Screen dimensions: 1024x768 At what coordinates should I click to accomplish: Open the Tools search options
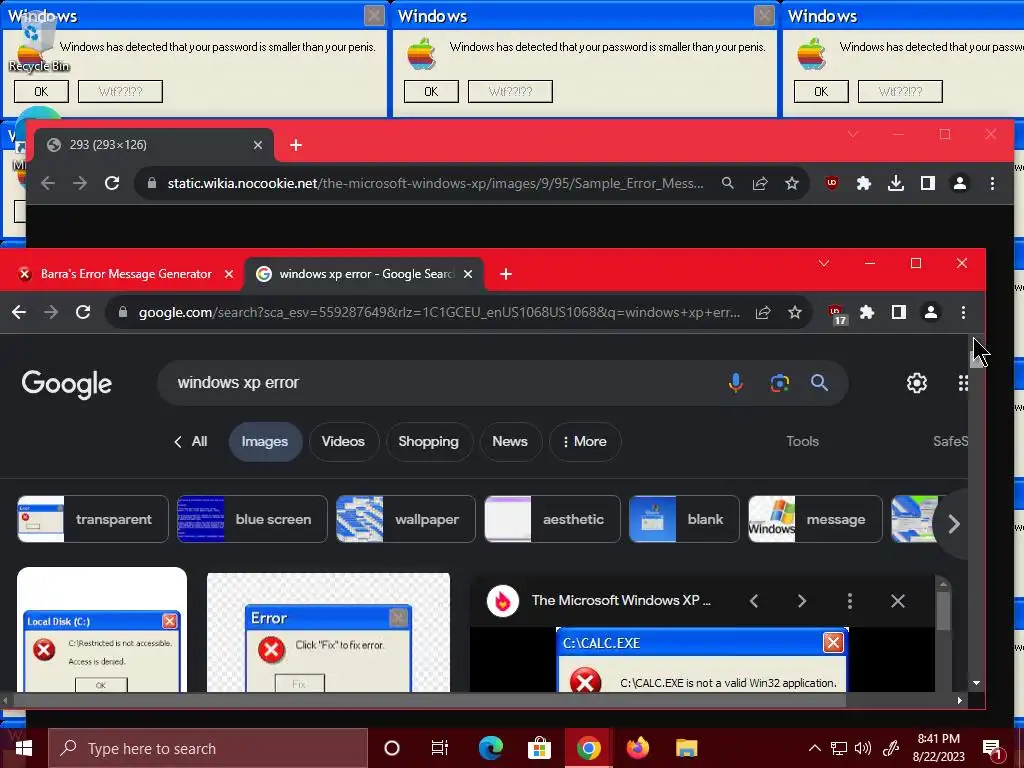pos(803,441)
